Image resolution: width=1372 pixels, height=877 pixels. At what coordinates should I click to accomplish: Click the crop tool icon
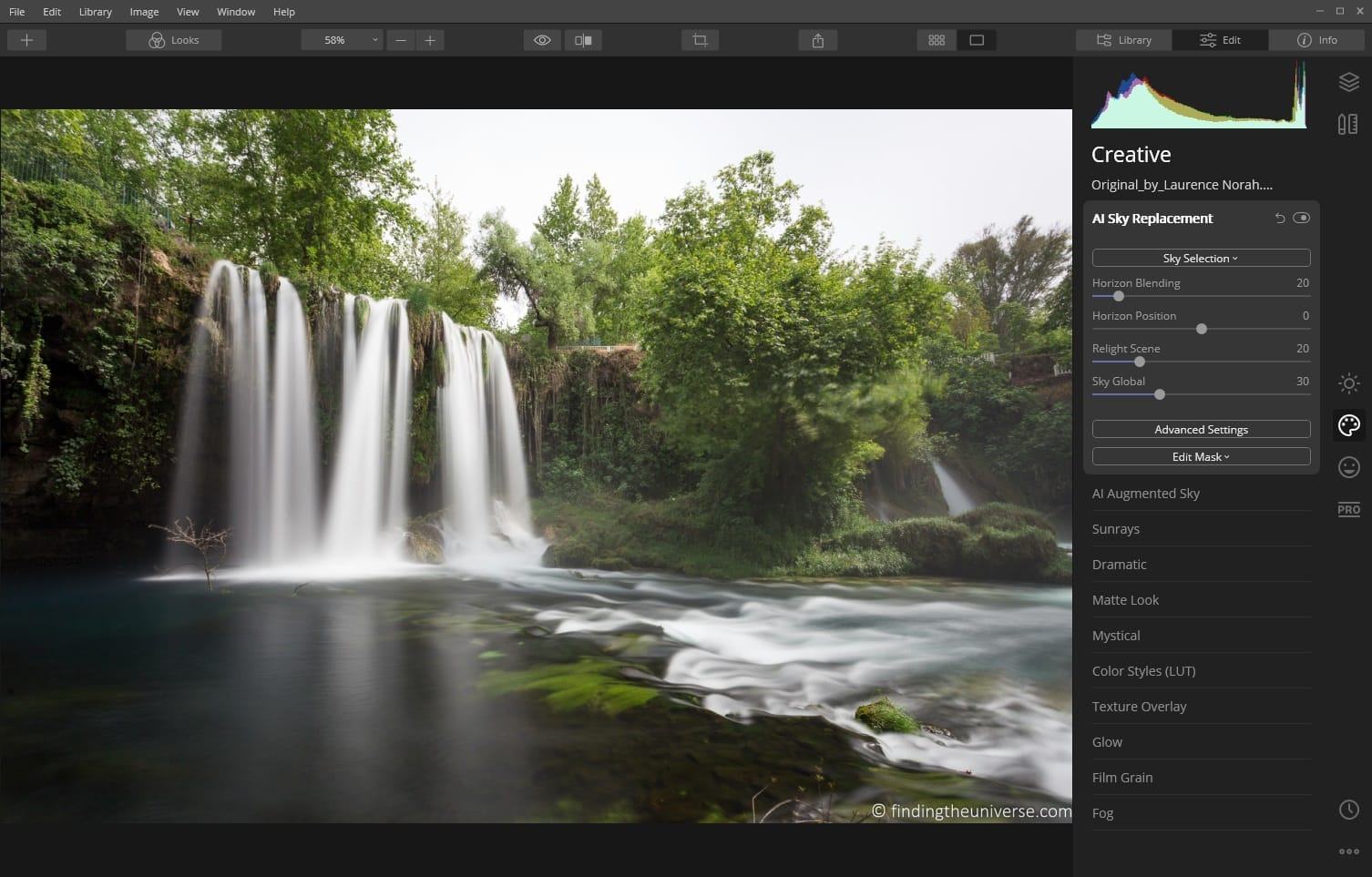coord(700,40)
